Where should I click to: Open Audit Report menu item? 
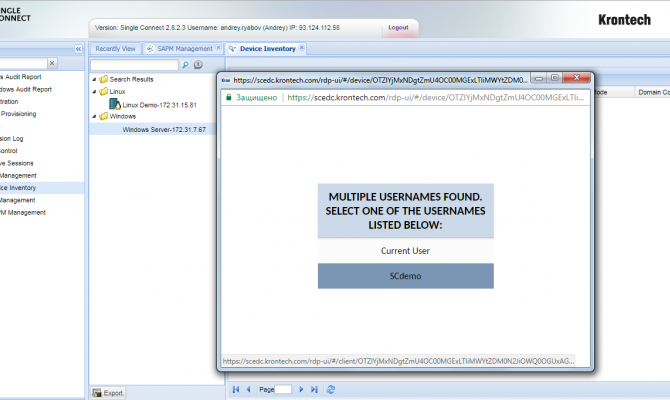point(21,77)
